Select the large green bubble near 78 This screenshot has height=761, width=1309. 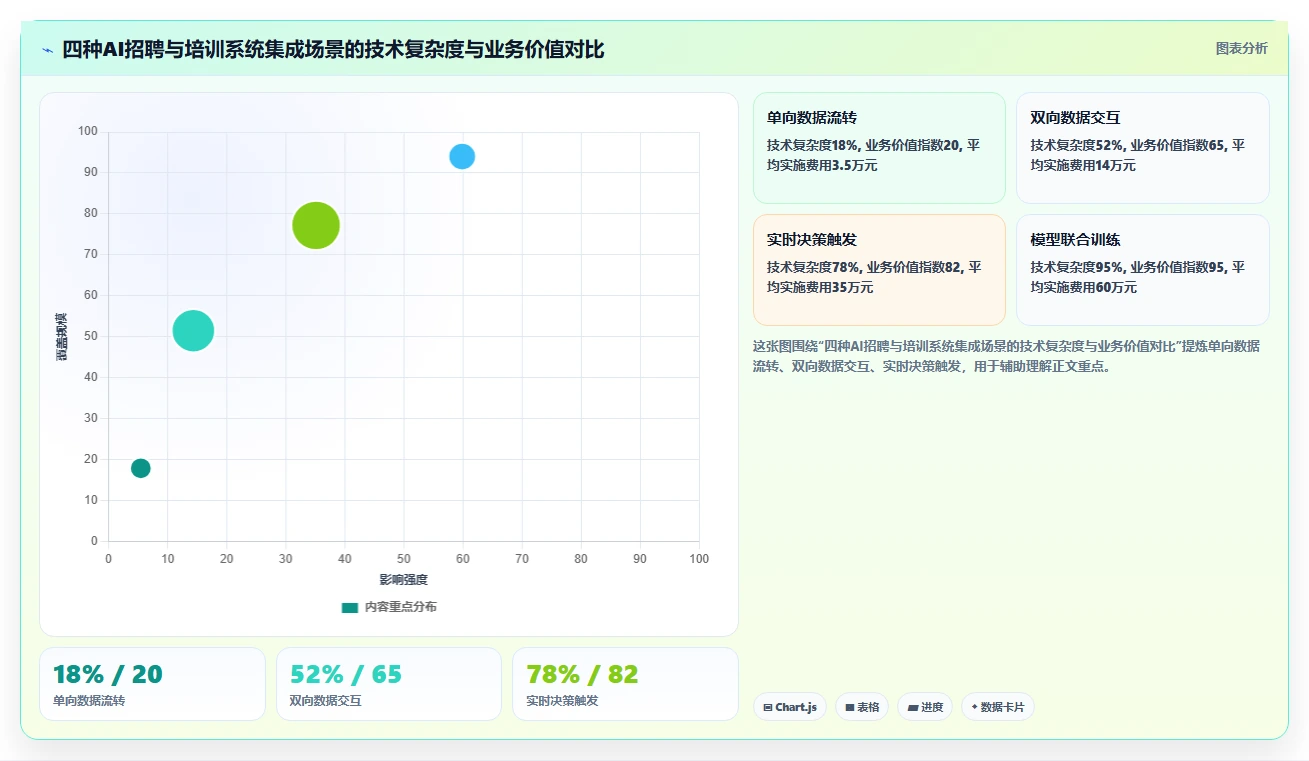tap(316, 226)
